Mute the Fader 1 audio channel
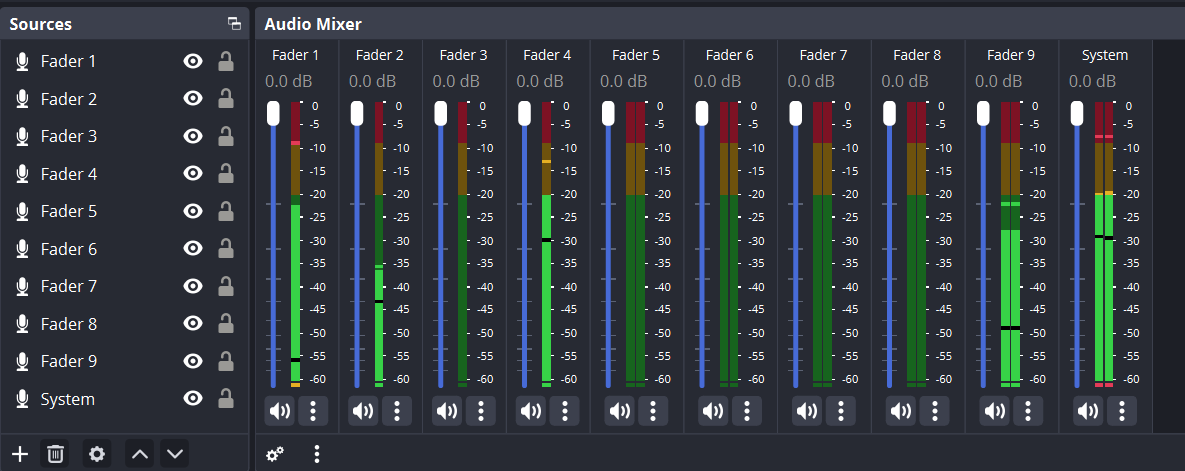 coord(280,411)
